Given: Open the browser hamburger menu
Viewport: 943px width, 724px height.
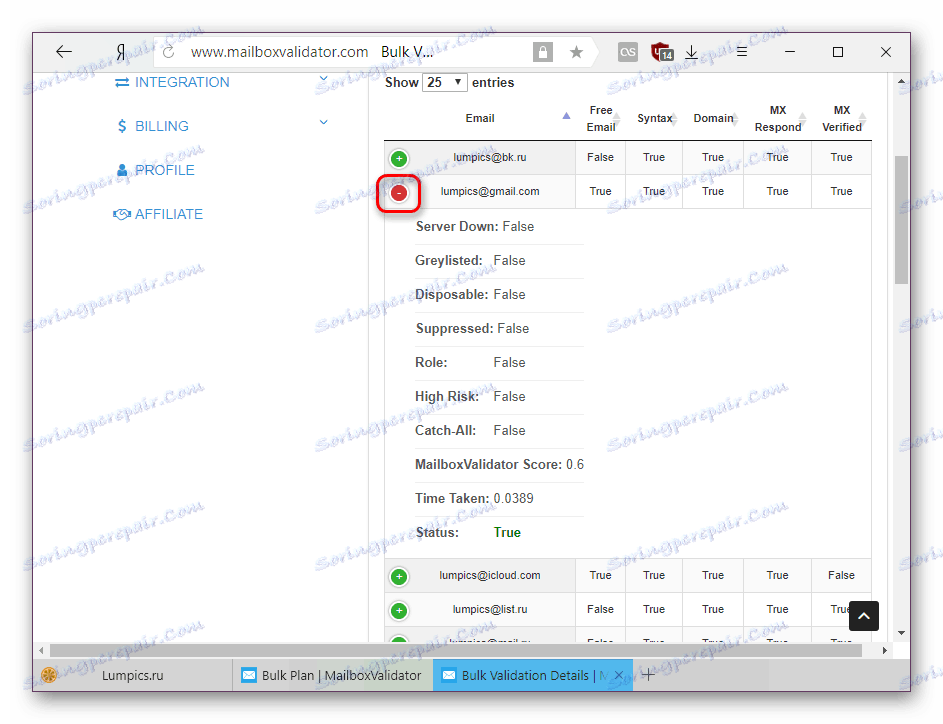Looking at the screenshot, I should (742, 52).
